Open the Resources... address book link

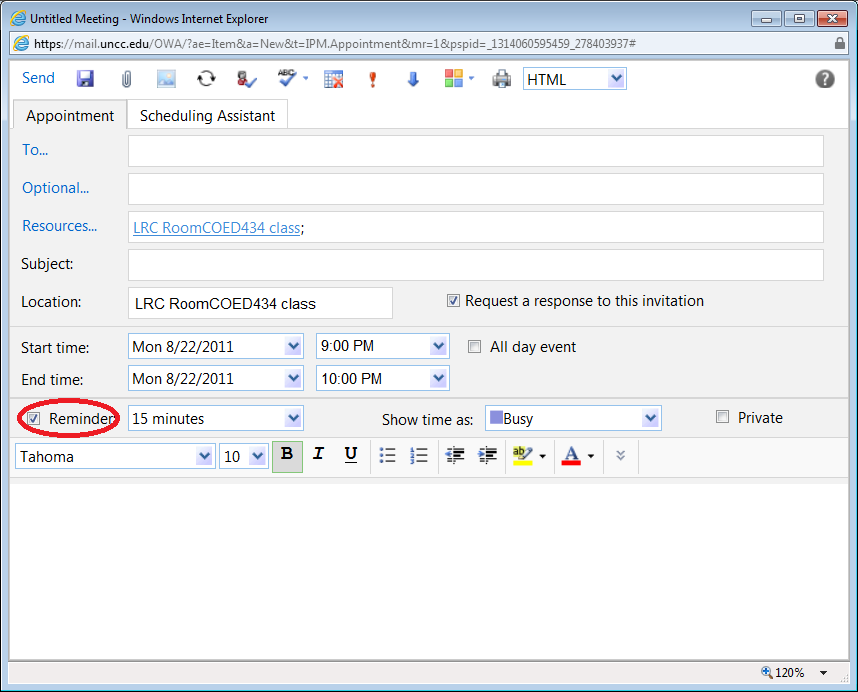[x=59, y=226]
